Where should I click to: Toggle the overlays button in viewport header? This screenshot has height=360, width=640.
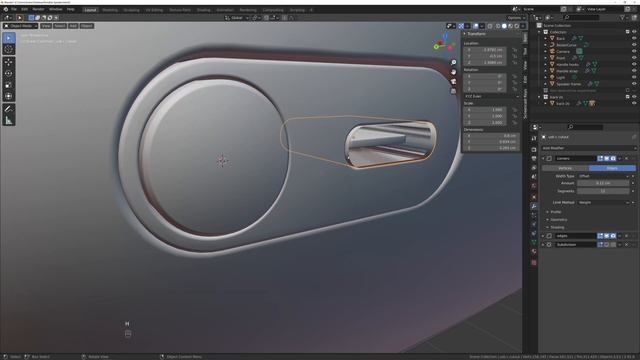(476, 26)
